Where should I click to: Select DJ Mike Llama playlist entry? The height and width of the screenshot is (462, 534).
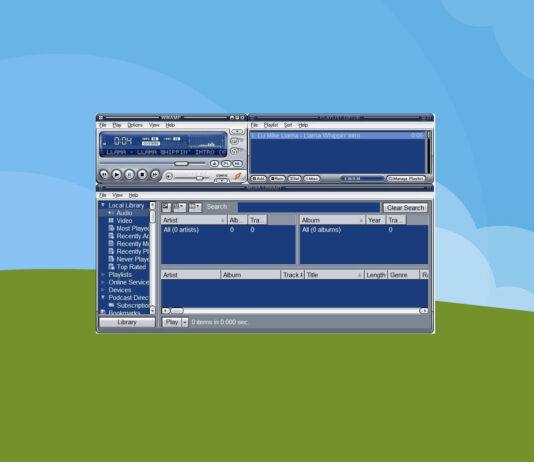tap(337, 136)
